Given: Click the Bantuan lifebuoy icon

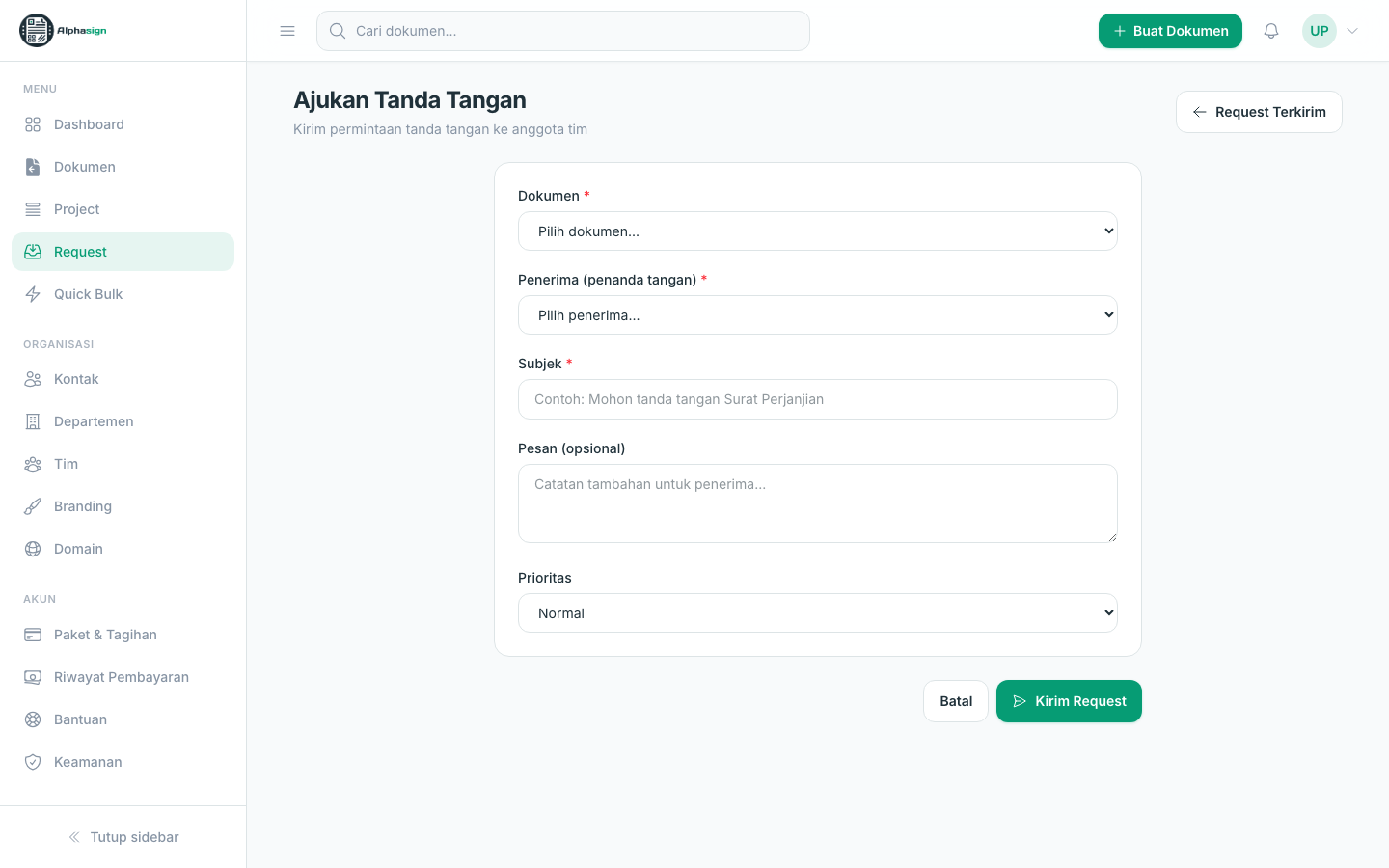Looking at the screenshot, I should click(33, 719).
